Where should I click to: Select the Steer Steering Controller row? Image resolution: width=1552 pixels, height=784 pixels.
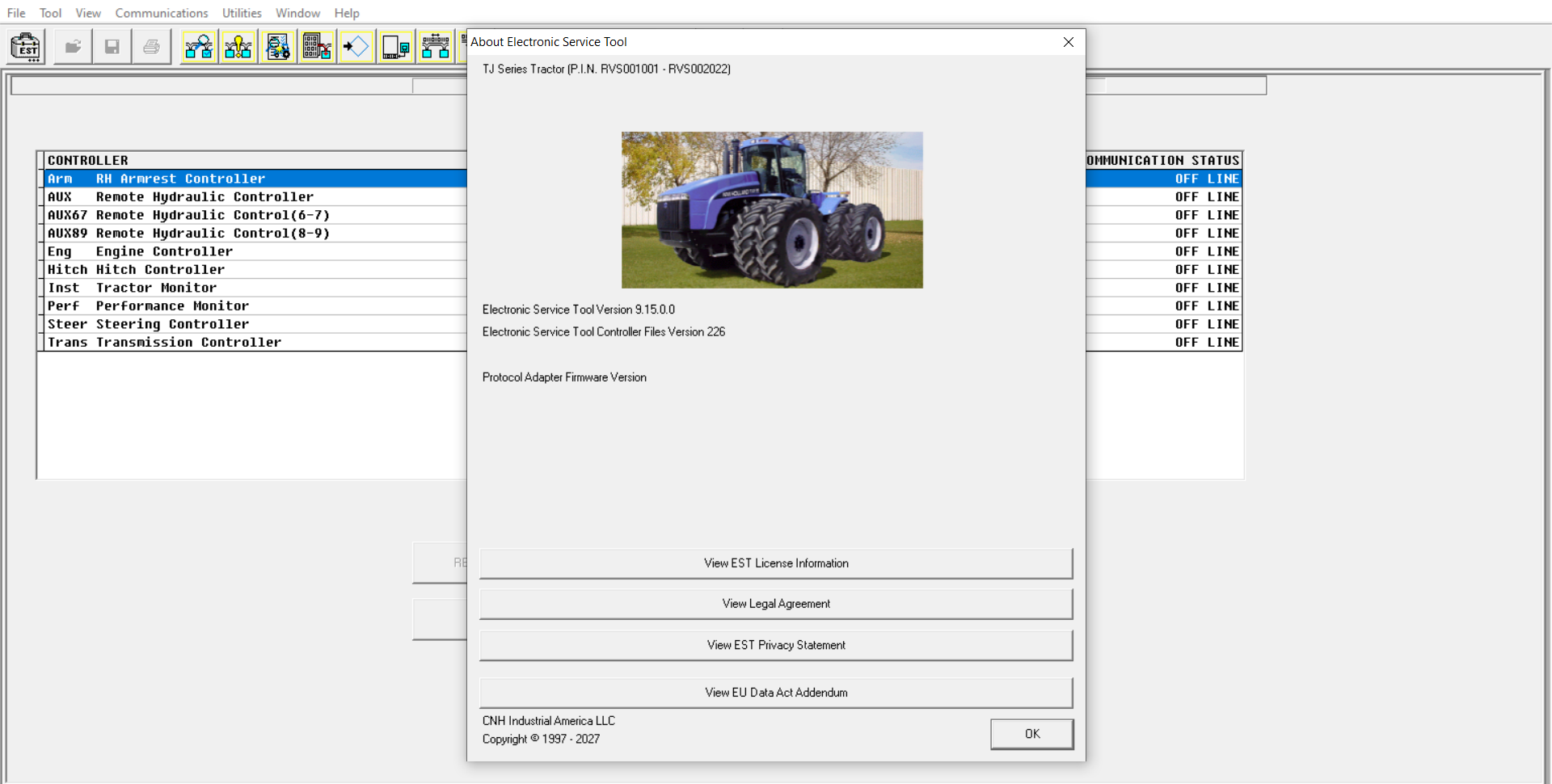click(255, 324)
